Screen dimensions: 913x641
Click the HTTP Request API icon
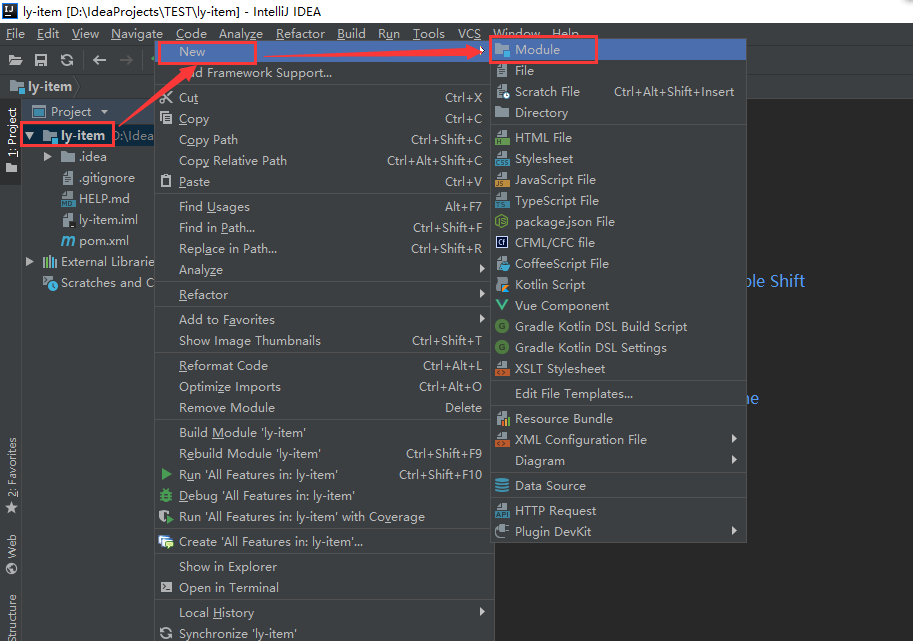coord(502,511)
